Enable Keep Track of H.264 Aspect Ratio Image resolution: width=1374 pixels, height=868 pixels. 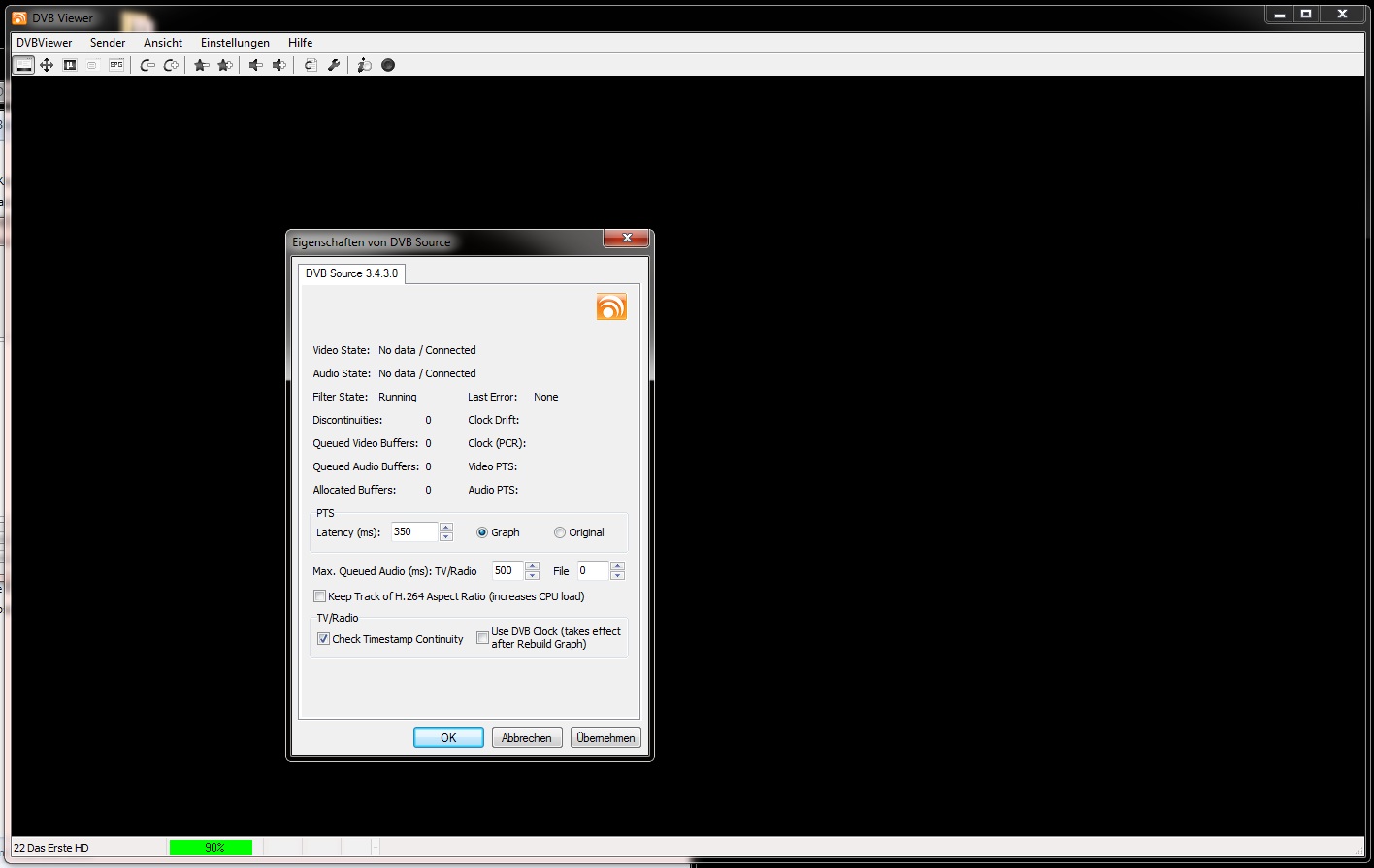319,596
